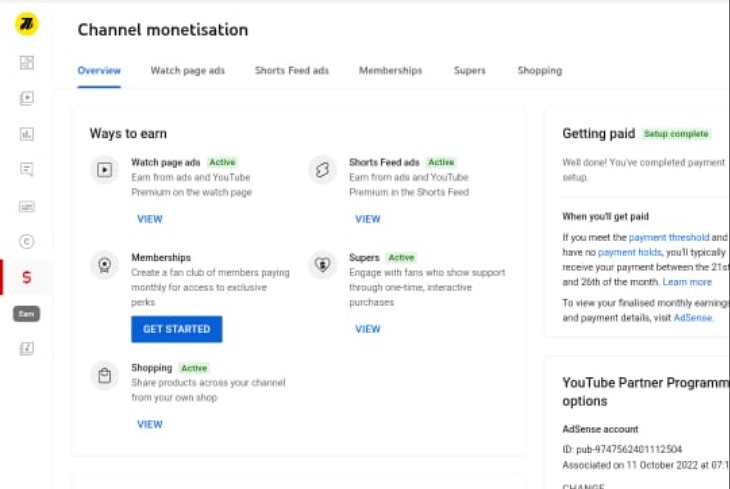Open the payment threshold link
730x489 pixels.
[x=669, y=237]
